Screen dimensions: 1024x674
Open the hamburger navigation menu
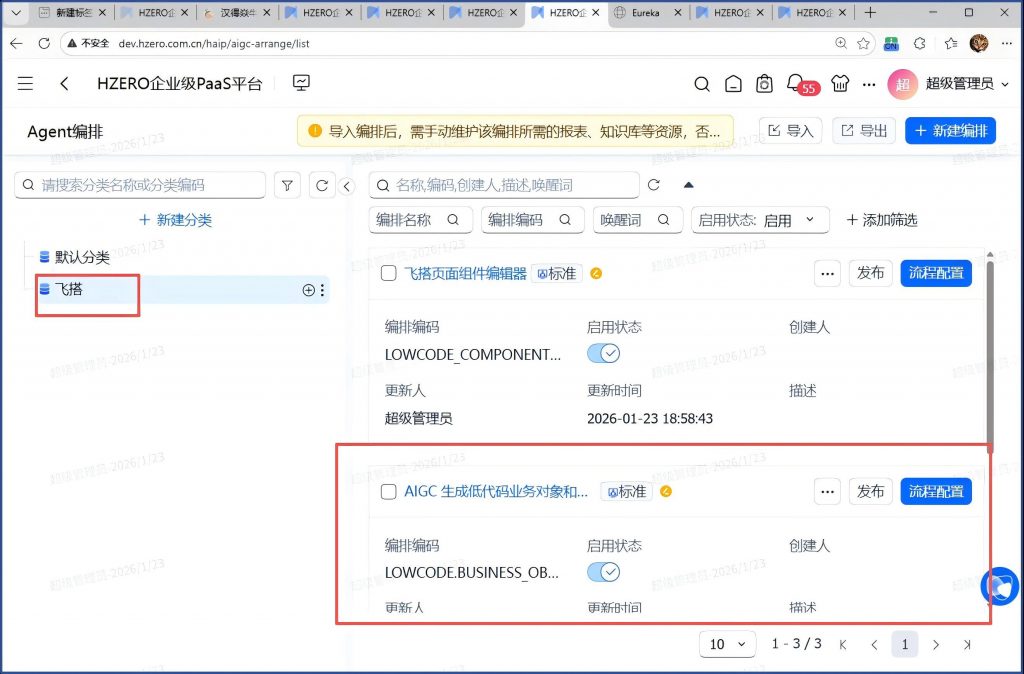[26, 84]
